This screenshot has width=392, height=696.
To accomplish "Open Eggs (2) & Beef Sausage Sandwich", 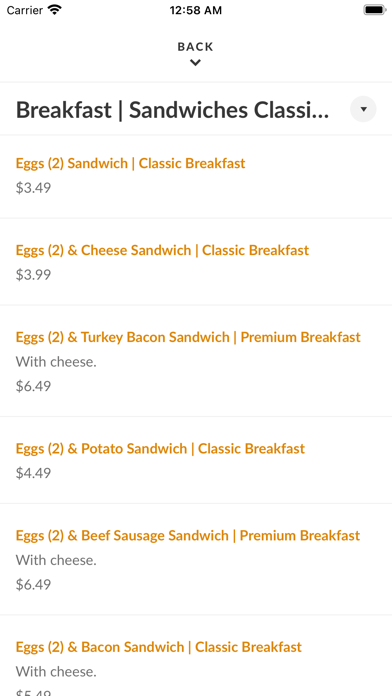I will point(196,559).
